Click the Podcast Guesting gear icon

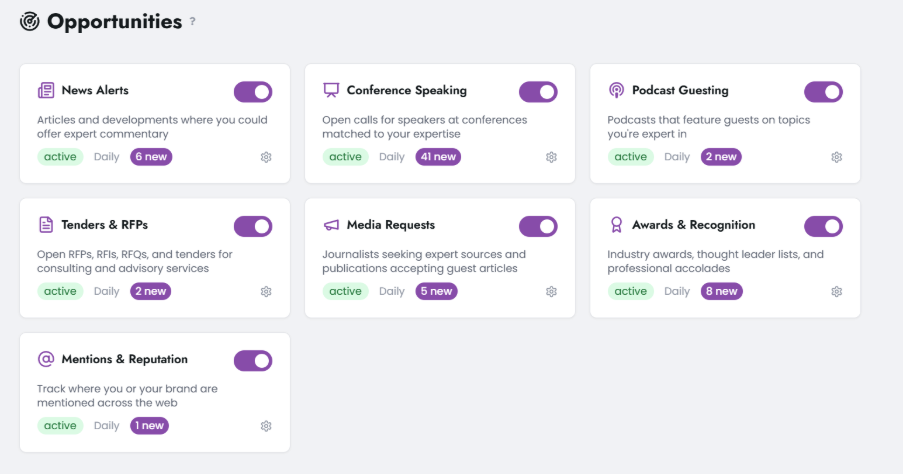(x=837, y=157)
